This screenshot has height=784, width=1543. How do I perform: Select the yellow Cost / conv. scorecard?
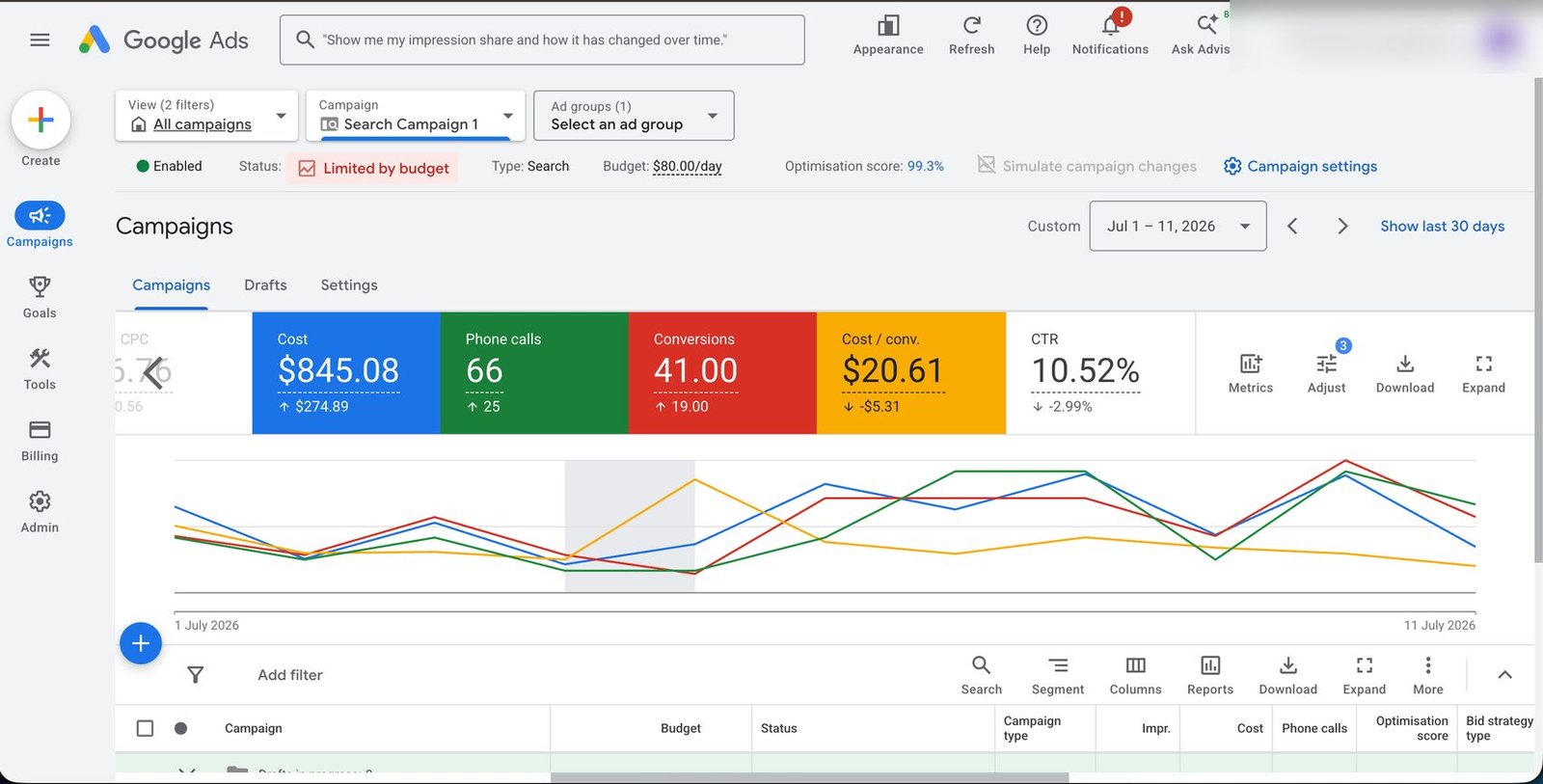click(x=911, y=372)
